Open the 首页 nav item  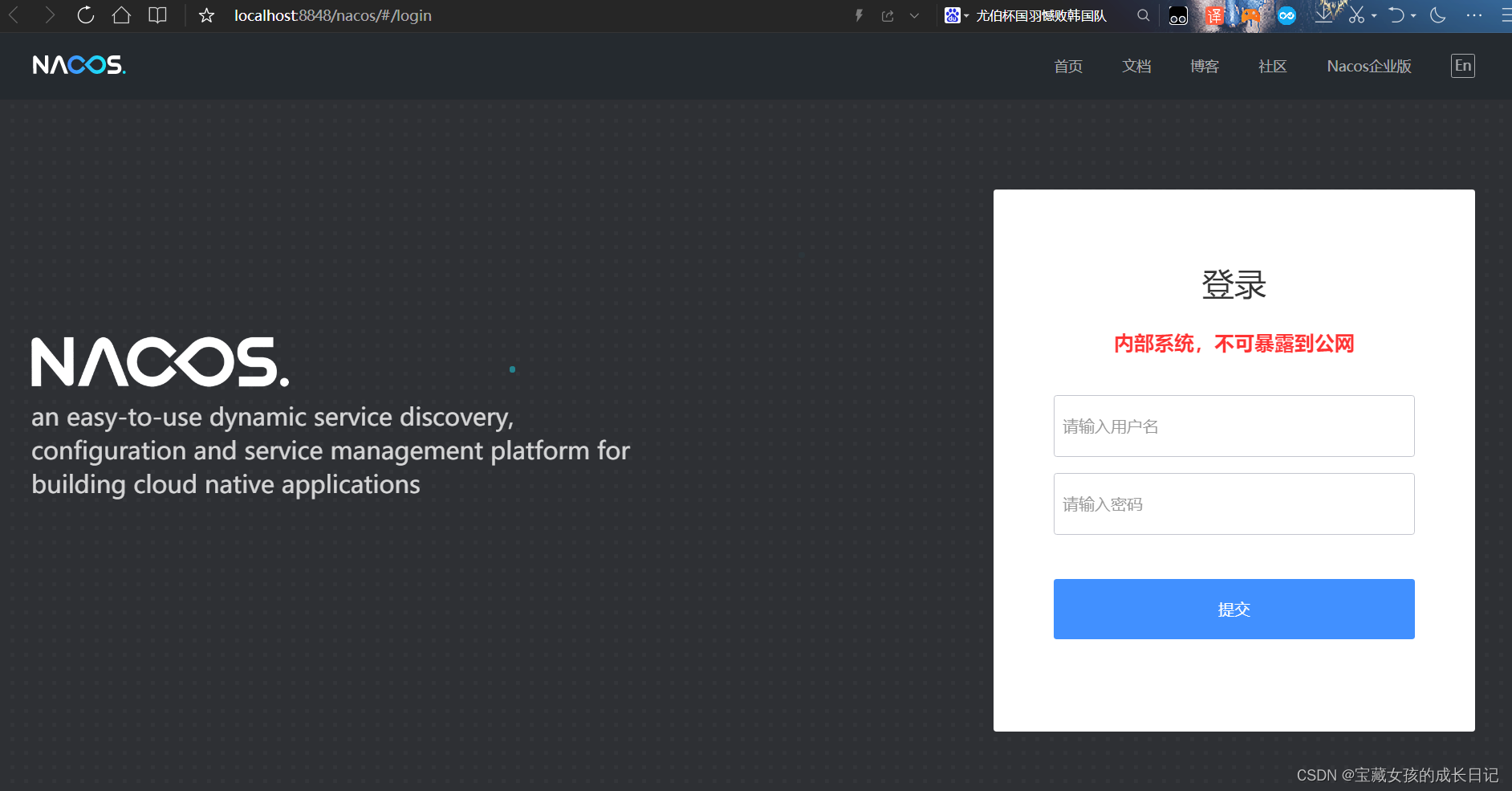1068,66
